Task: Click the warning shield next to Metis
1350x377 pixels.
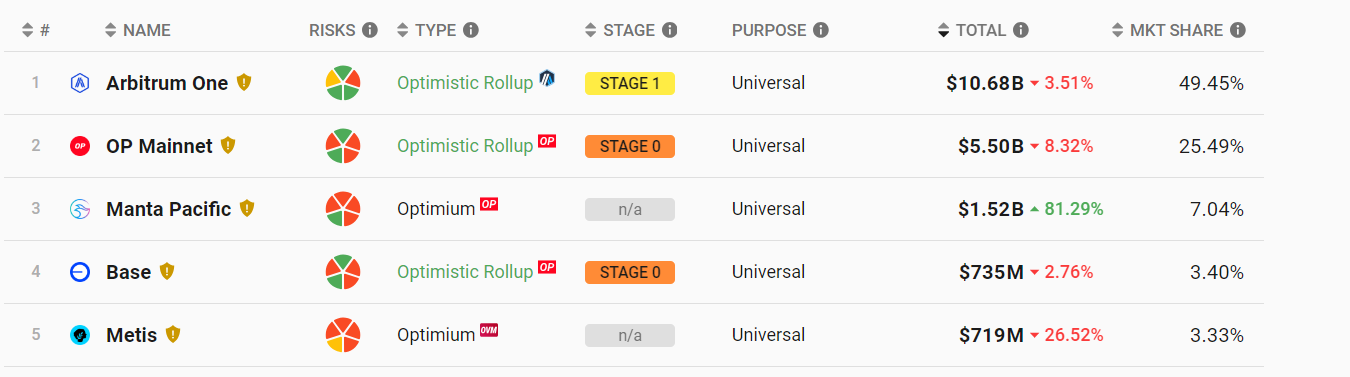Action: tap(173, 335)
